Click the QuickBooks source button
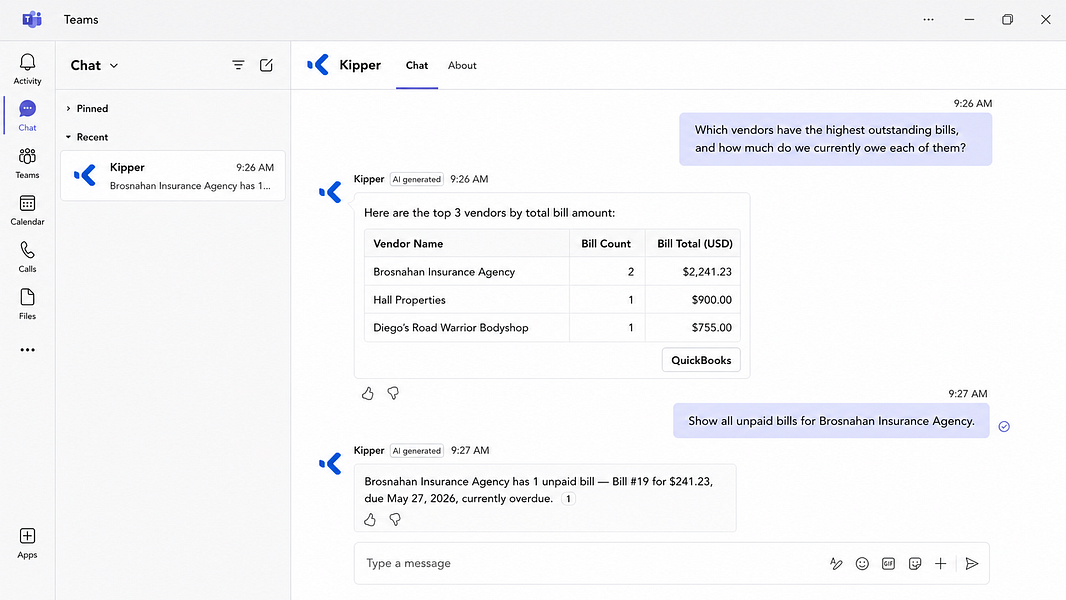Viewport: 1066px width, 600px height. (701, 360)
